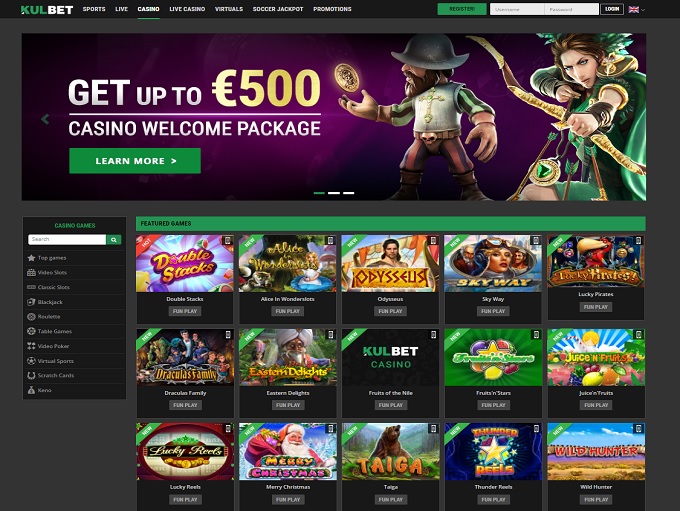
Task: Focus the casino games search field
Action: pyautogui.click(x=67, y=239)
